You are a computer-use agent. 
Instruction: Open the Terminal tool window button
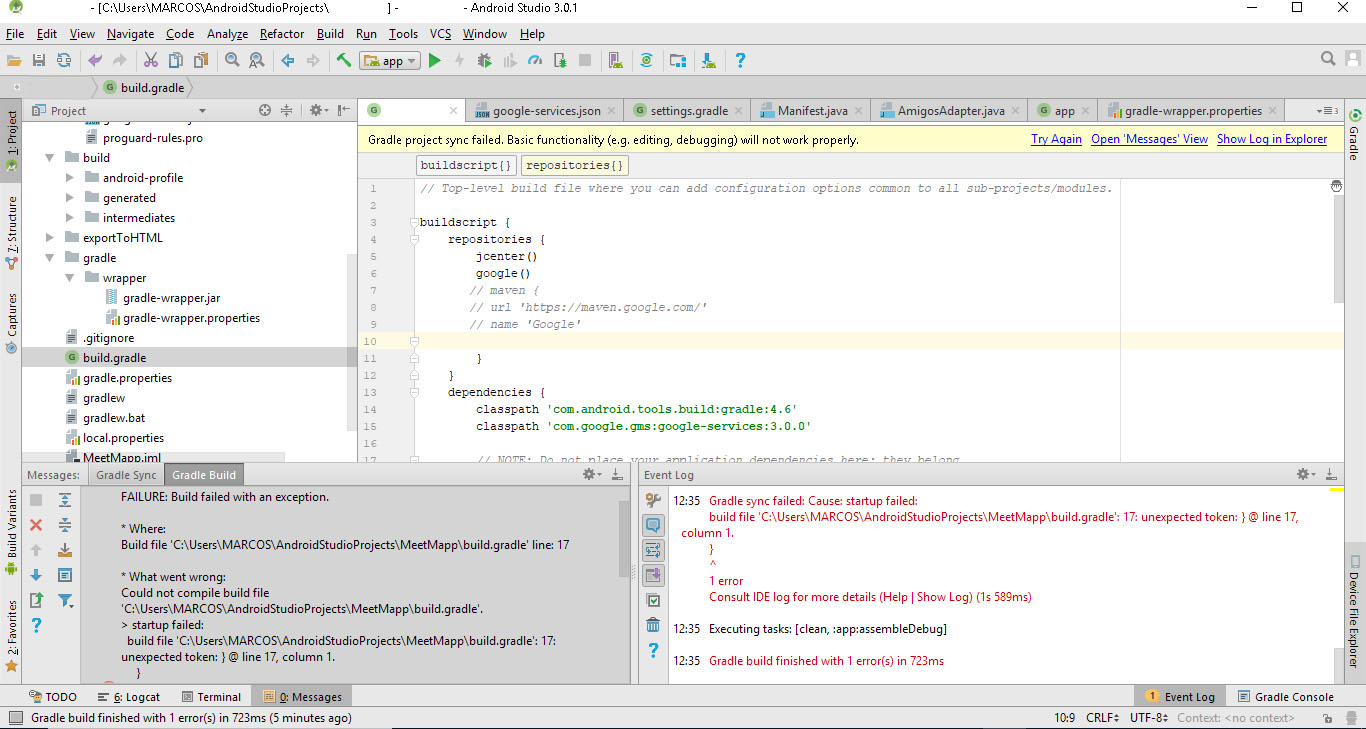click(211, 697)
